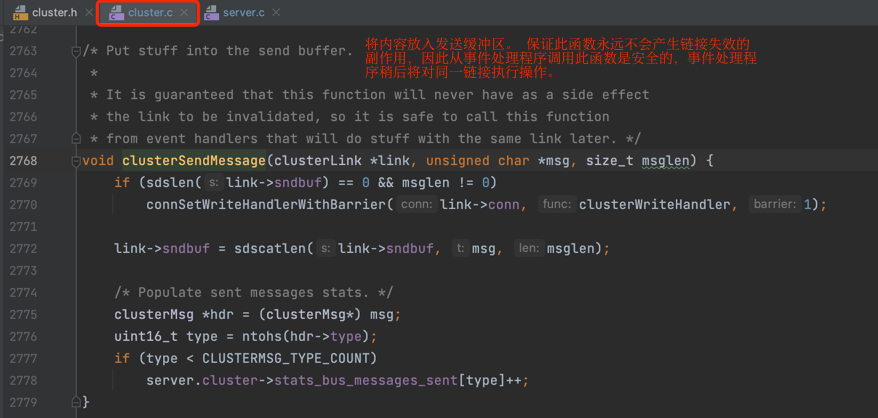Screen dimensions: 878x418
Task: Click the server.c file icon in the tab
Action: [x=211, y=12]
